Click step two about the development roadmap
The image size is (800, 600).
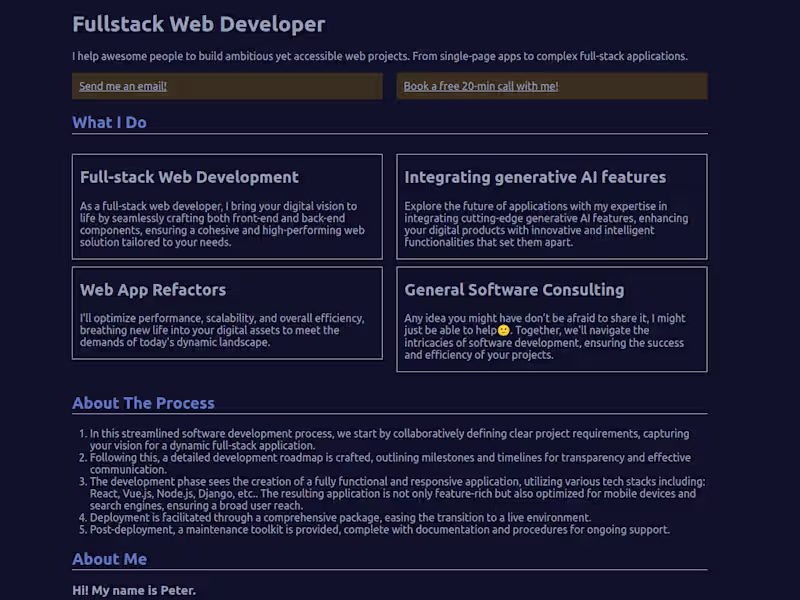(390, 463)
